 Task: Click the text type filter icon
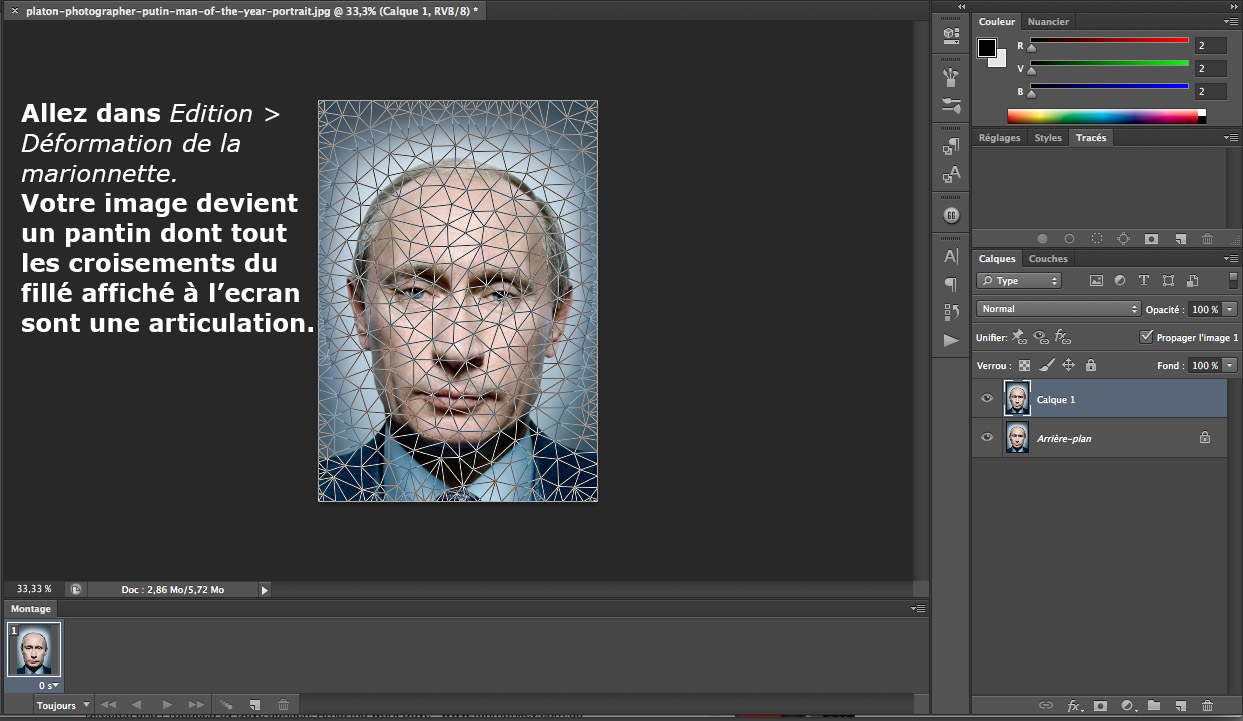(1143, 281)
